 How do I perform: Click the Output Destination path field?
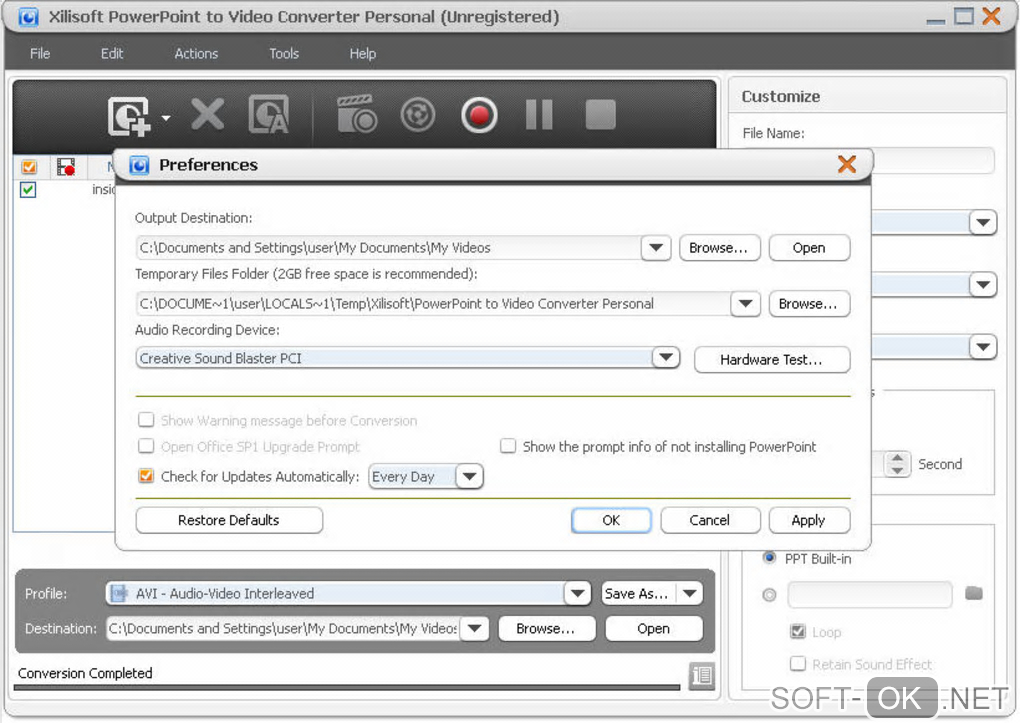click(x=389, y=247)
